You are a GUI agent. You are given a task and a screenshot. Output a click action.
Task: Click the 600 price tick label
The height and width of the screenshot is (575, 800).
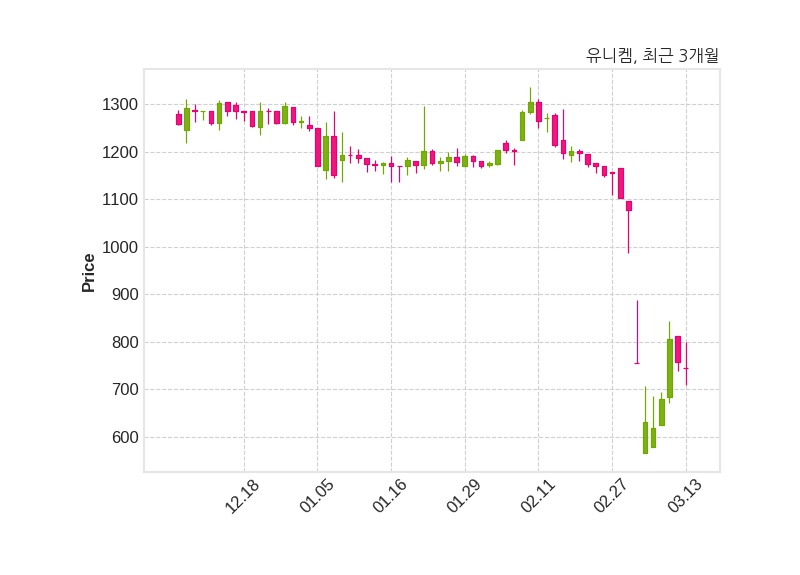pyautogui.click(x=122, y=438)
